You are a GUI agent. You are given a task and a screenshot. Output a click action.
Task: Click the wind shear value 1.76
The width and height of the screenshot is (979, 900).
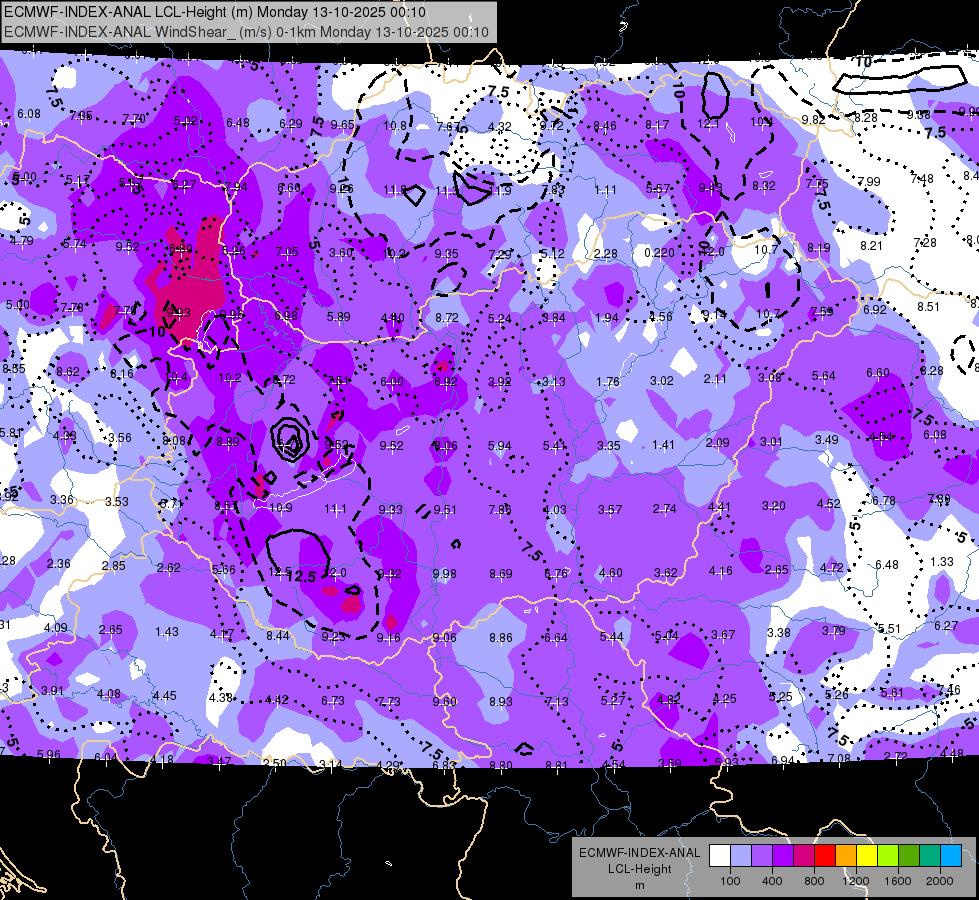pos(608,382)
